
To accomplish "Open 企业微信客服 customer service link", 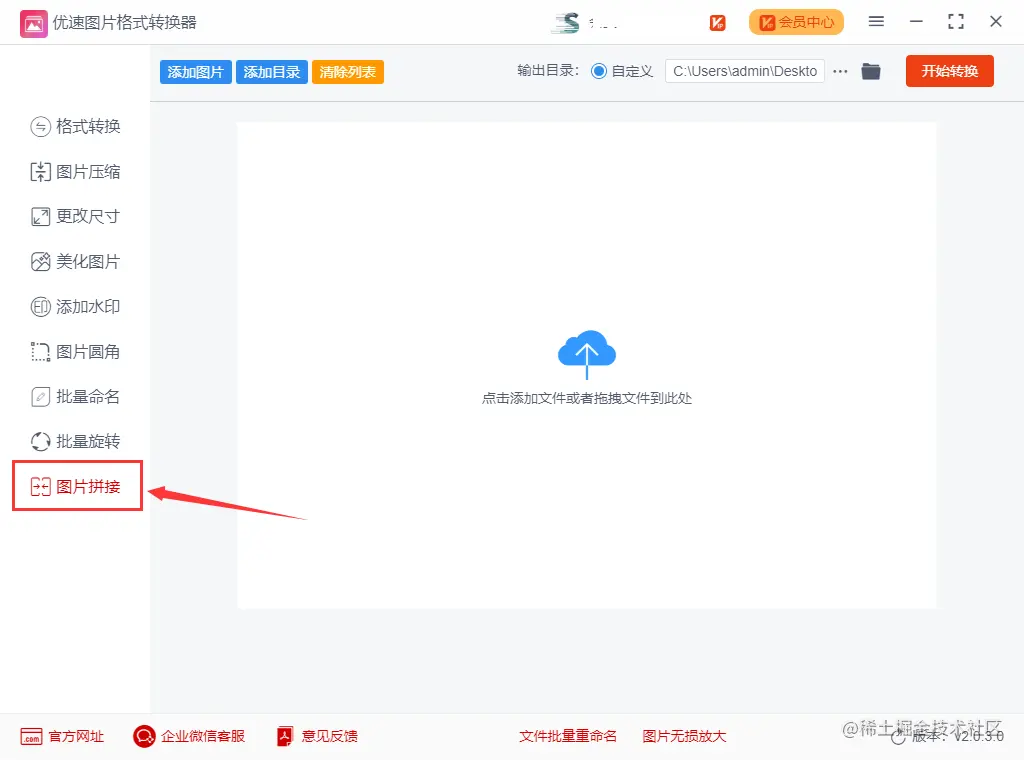I will pos(189,736).
